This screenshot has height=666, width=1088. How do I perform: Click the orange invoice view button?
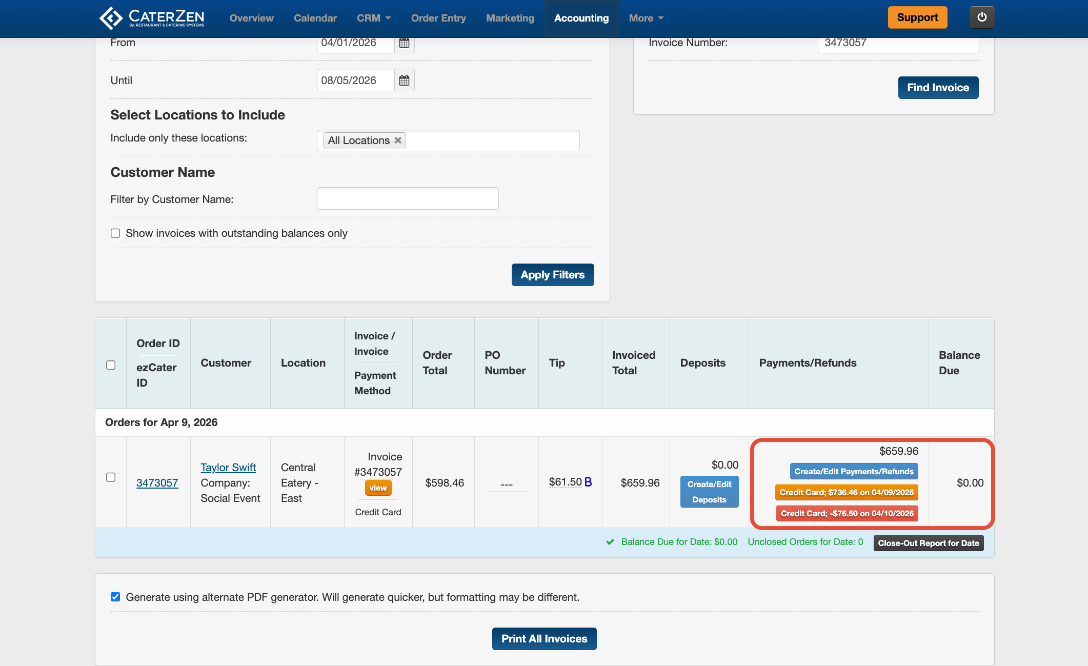378,488
